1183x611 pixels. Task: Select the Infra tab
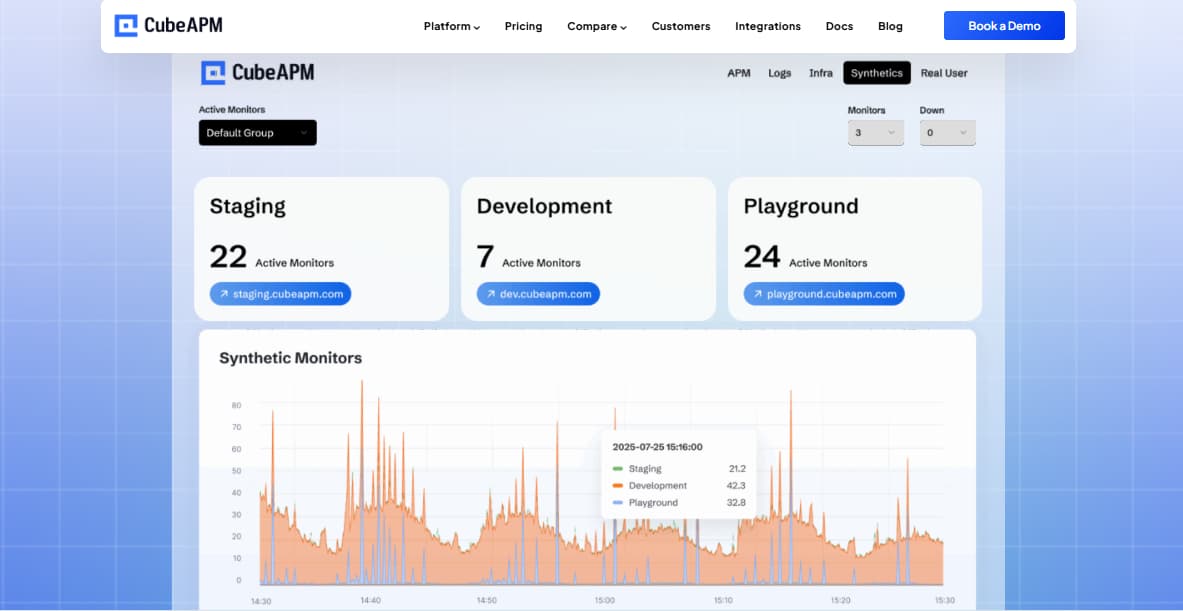coord(820,72)
